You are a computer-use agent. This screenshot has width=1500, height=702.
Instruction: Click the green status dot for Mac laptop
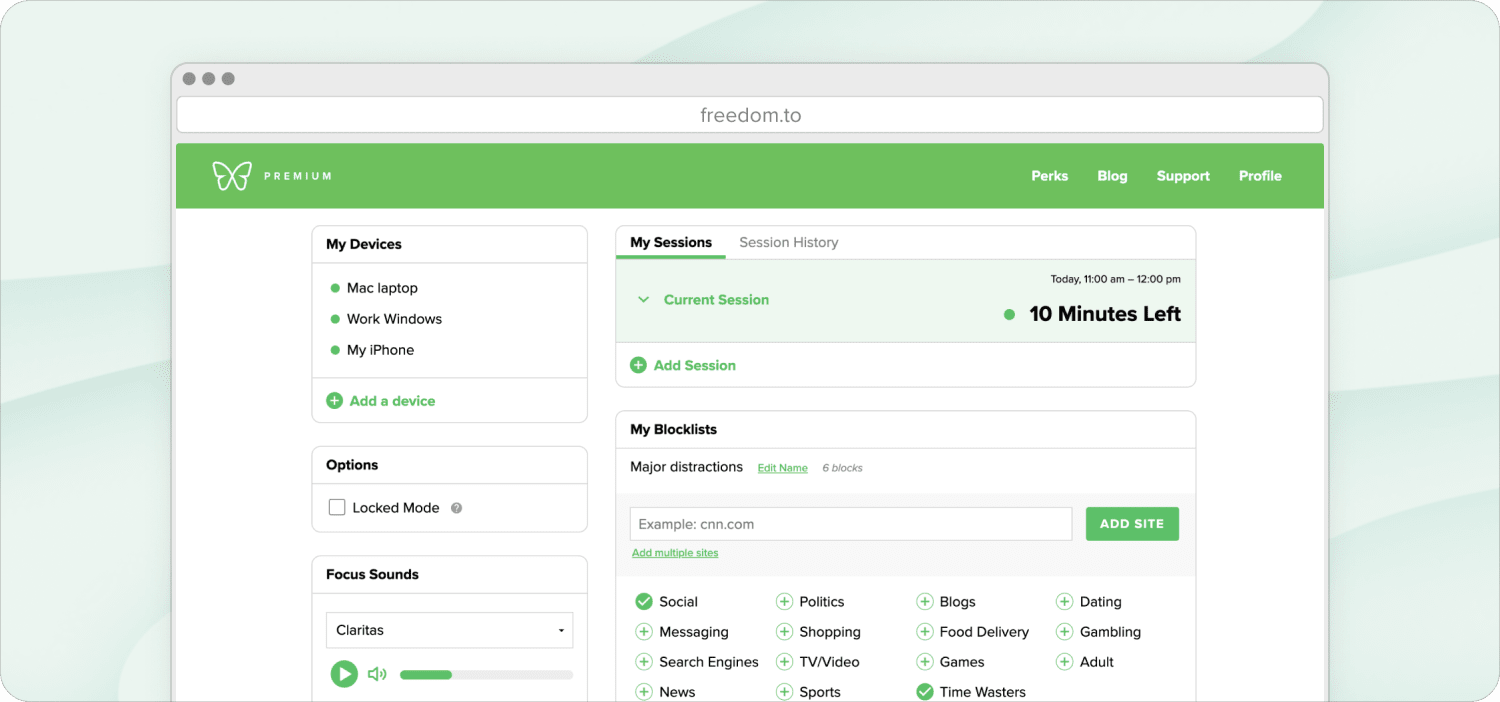[335, 288]
